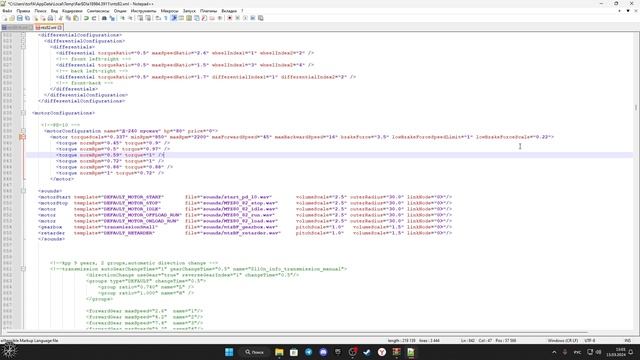Click the Stop Recording macro icon
Screen dimensions: 640x360
[237, 18]
